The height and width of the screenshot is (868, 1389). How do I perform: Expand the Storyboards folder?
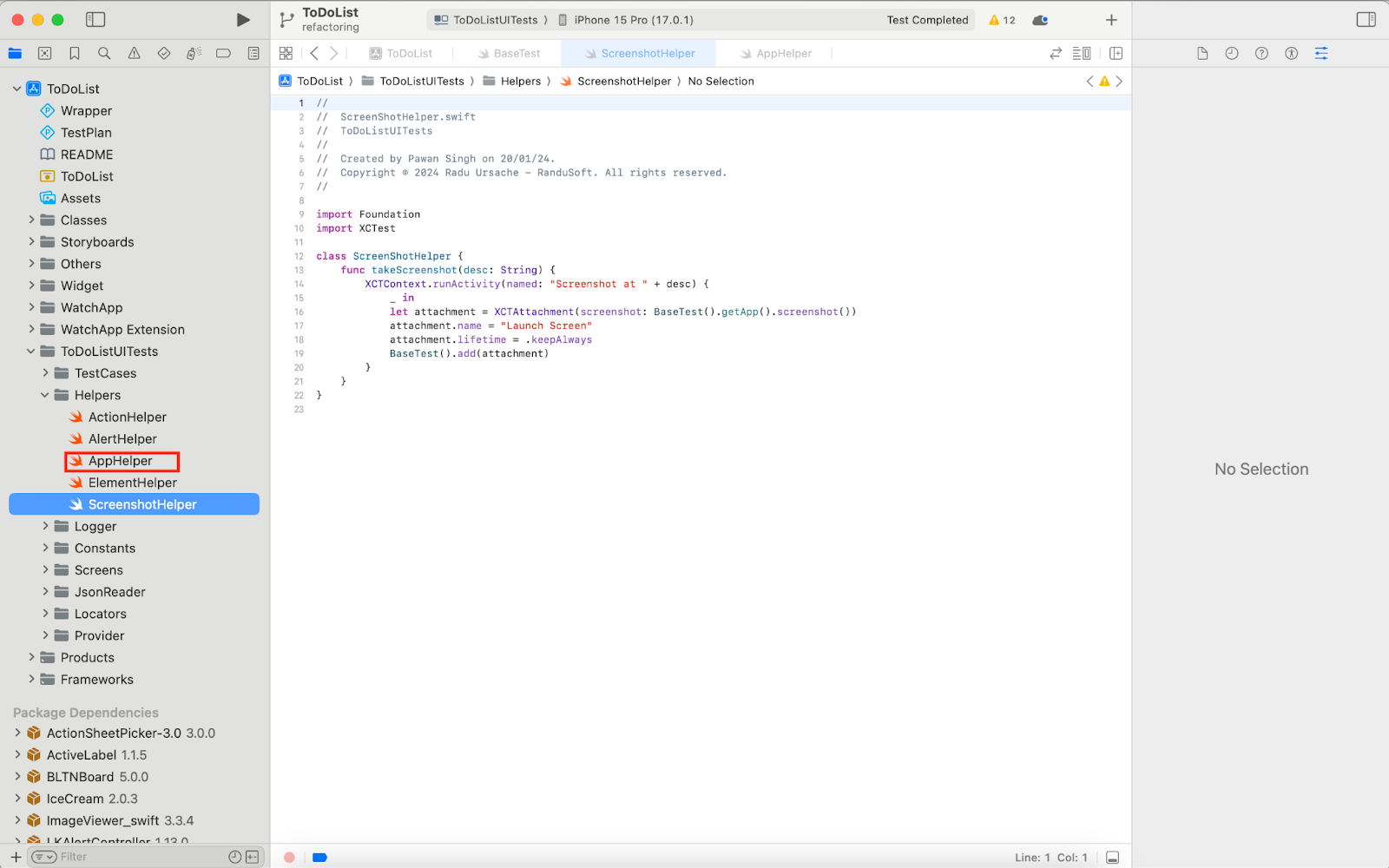(31, 242)
